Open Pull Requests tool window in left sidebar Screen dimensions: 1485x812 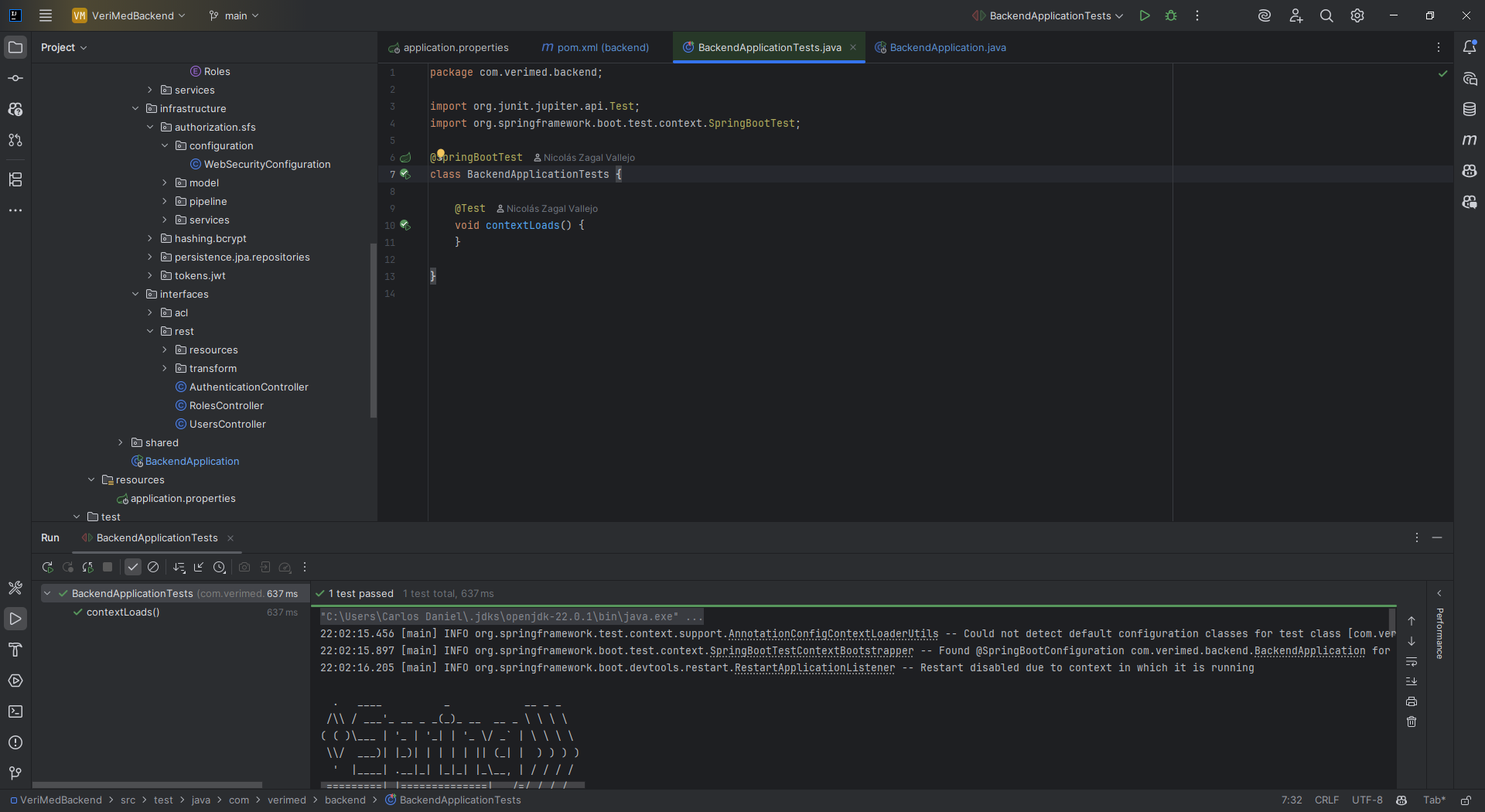pyautogui.click(x=15, y=140)
